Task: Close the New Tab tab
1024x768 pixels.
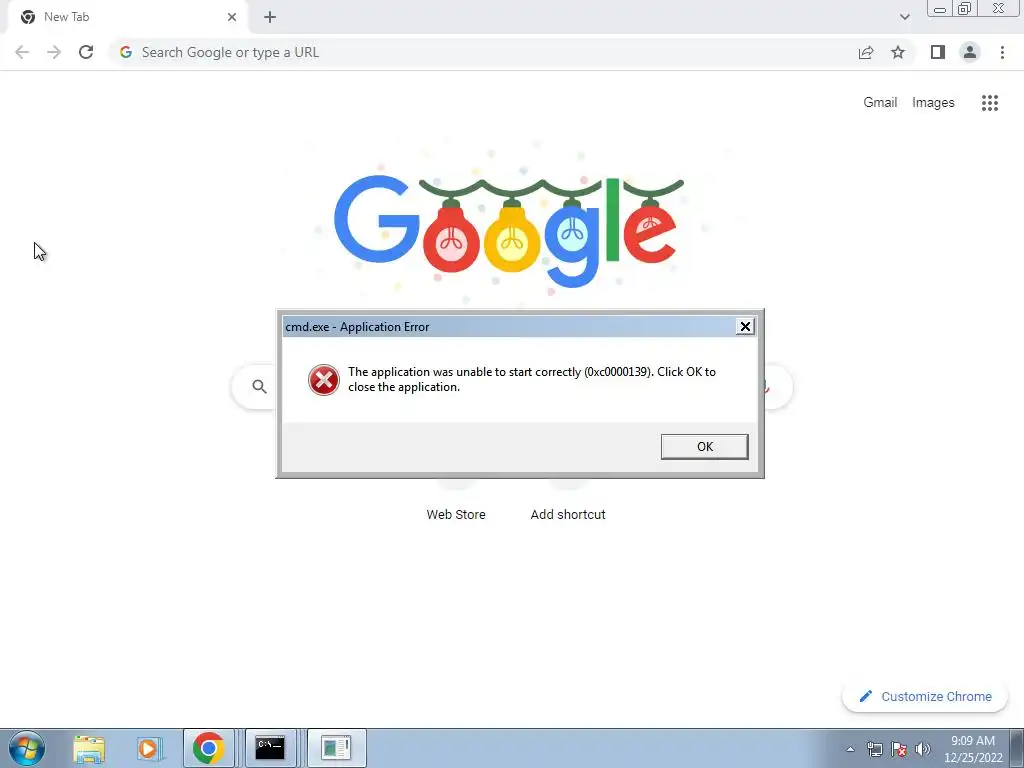Action: (x=232, y=17)
